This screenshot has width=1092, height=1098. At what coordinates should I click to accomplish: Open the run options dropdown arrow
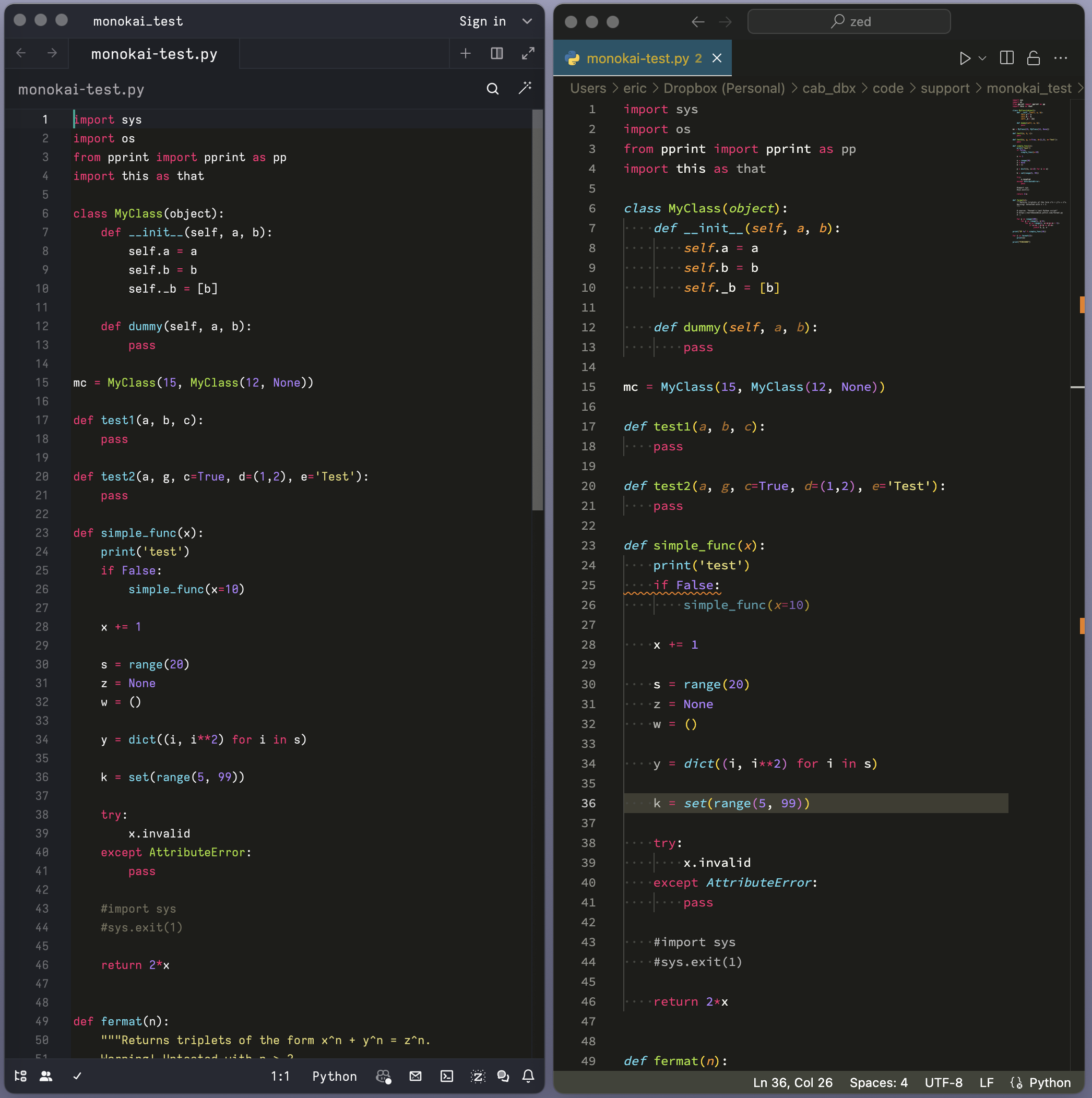click(x=982, y=58)
